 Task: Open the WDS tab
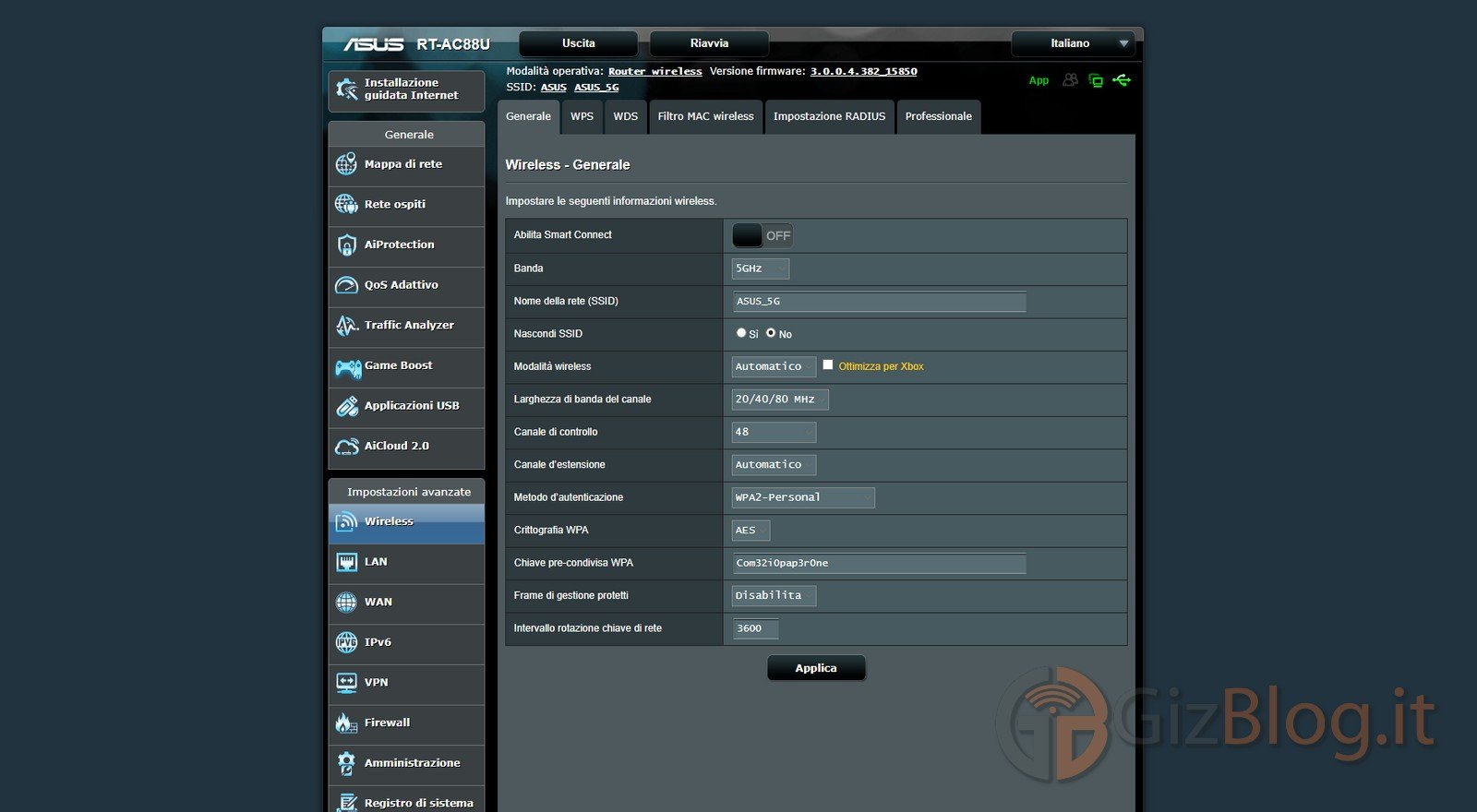pyautogui.click(x=626, y=116)
